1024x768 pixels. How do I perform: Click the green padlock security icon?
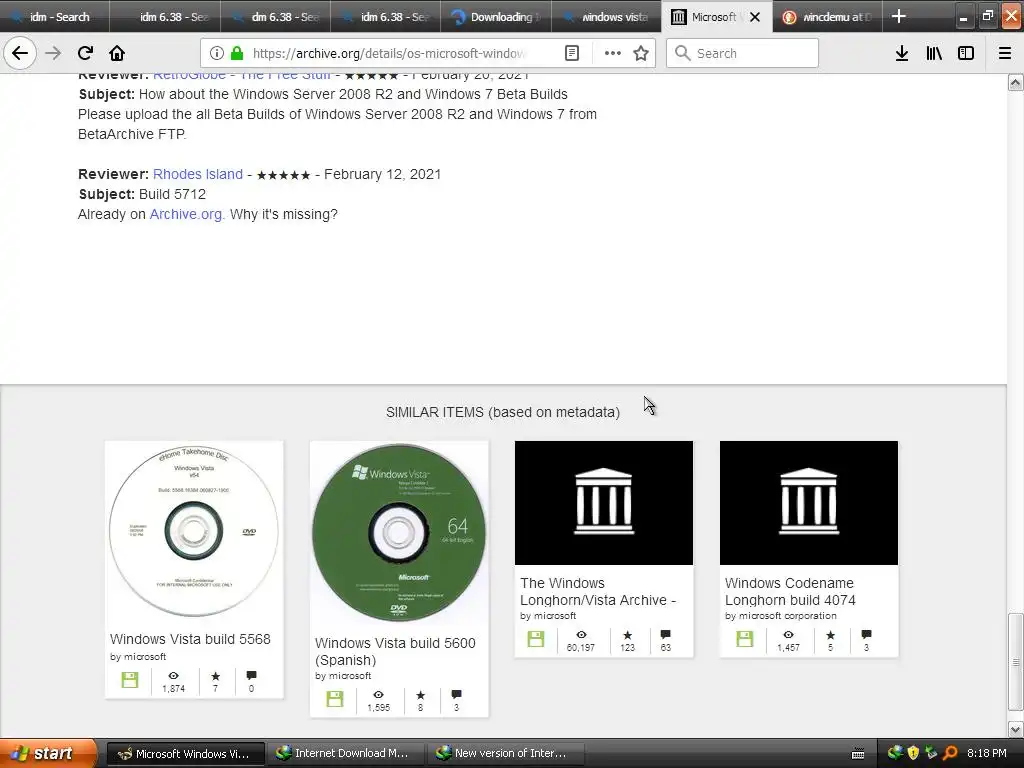237,54
